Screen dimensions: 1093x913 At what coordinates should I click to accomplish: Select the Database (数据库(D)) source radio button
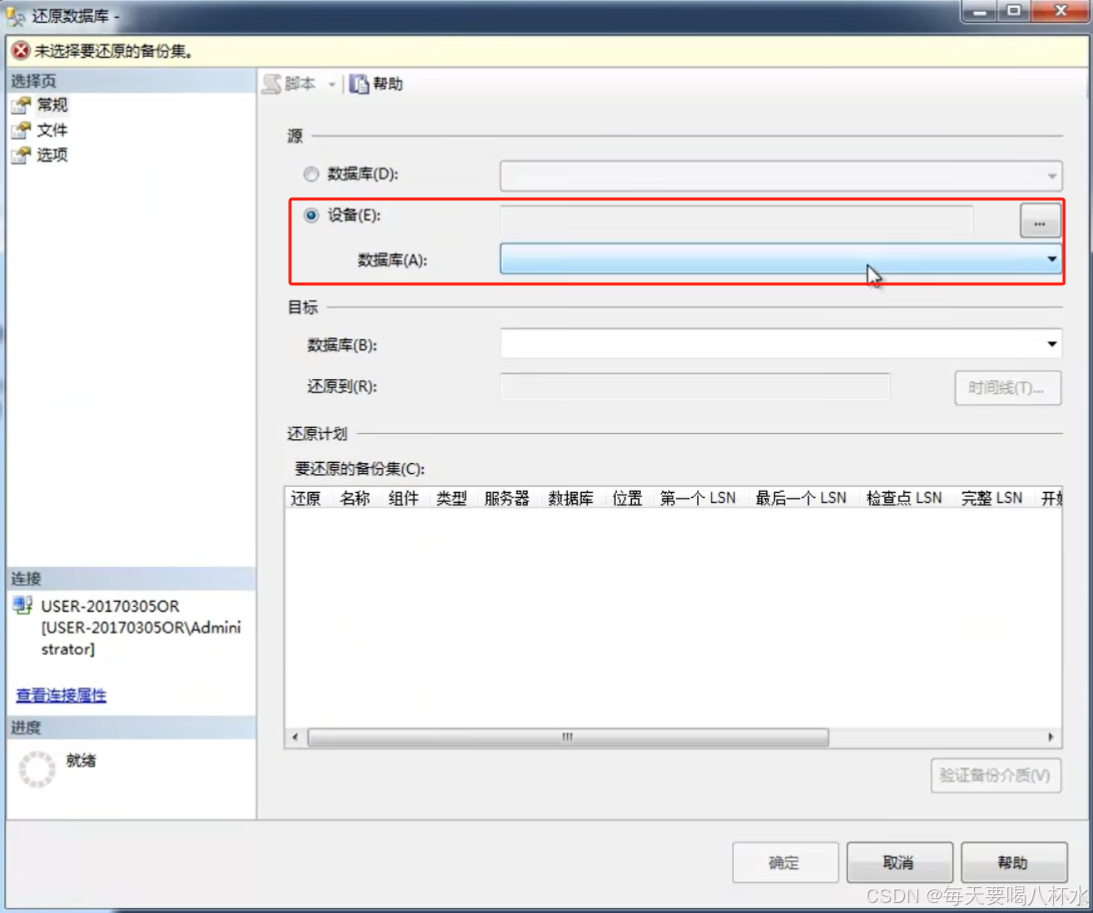point(311,174)
